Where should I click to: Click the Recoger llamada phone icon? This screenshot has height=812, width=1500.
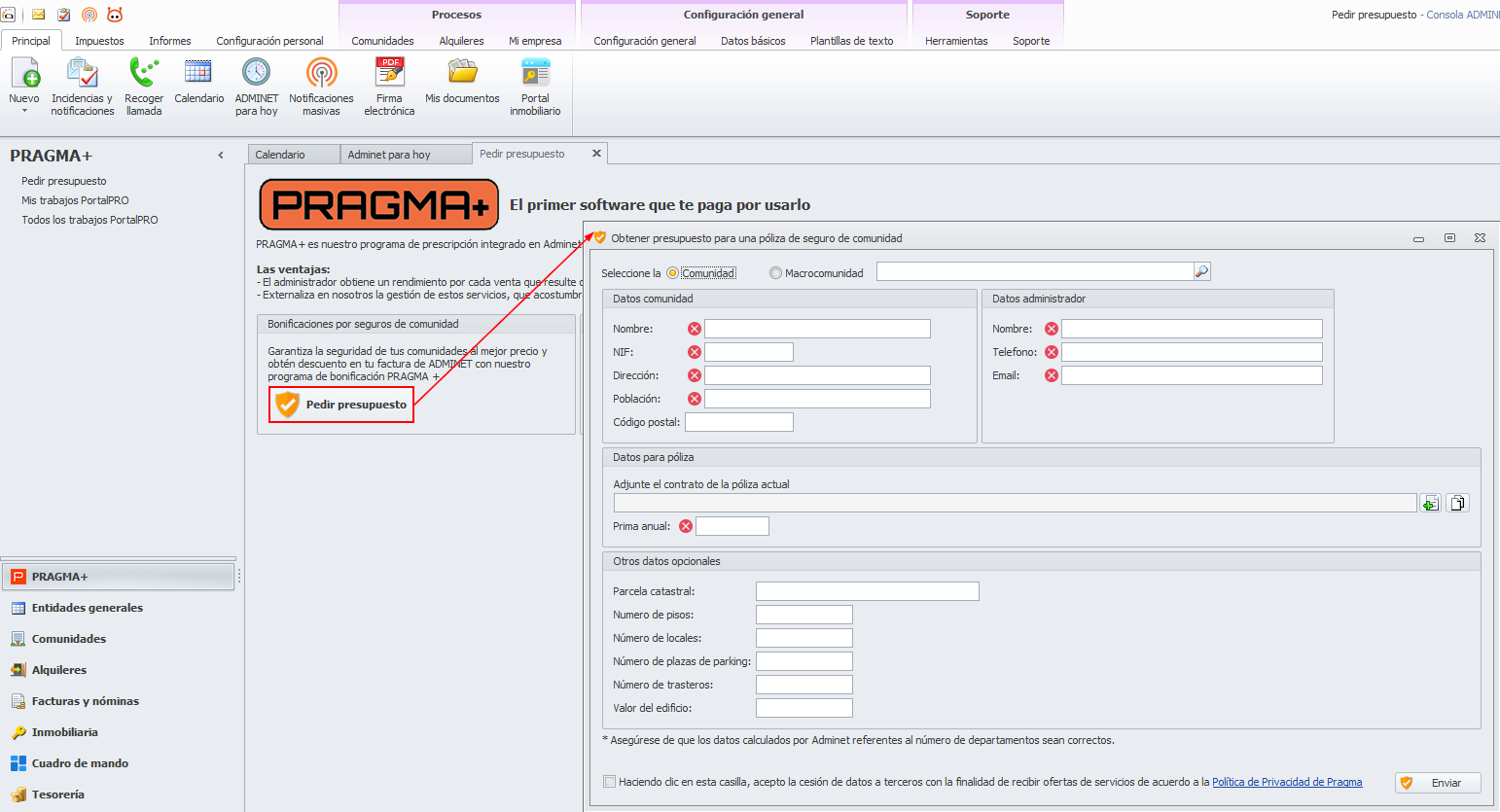[144, 73]
